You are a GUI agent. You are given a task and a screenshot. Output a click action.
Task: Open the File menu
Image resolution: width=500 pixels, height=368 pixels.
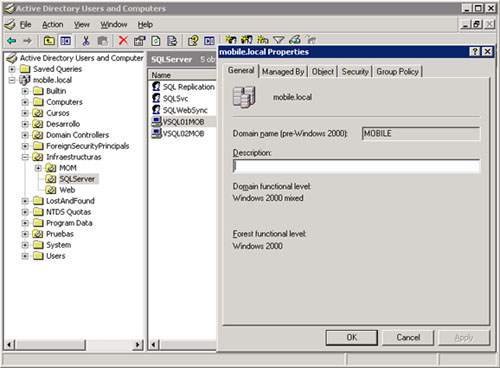25,25
